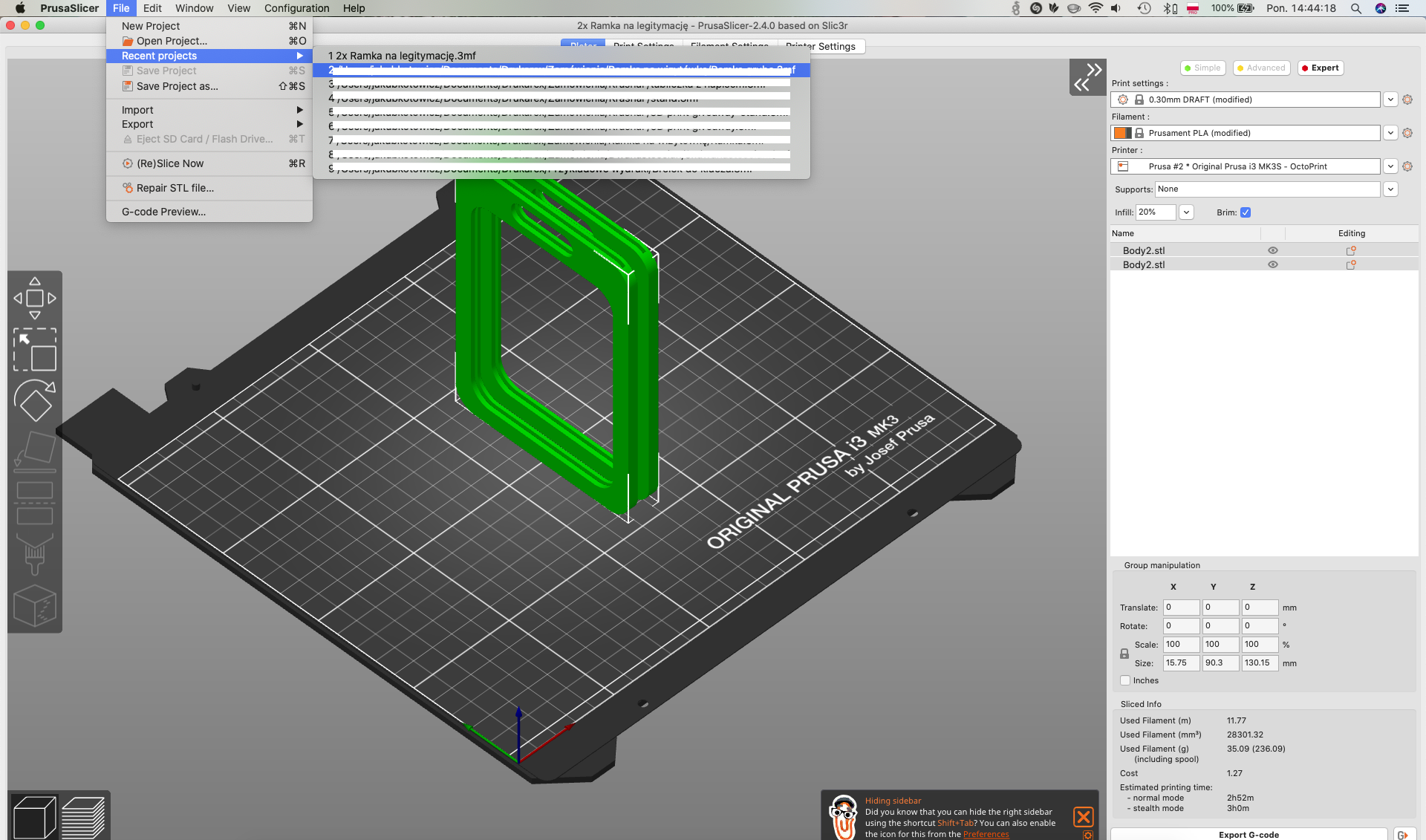This screenshot has width=1426, height=840.
Task: Expand the Infill percentage dropdown
Action: (x=1186, y=212)
